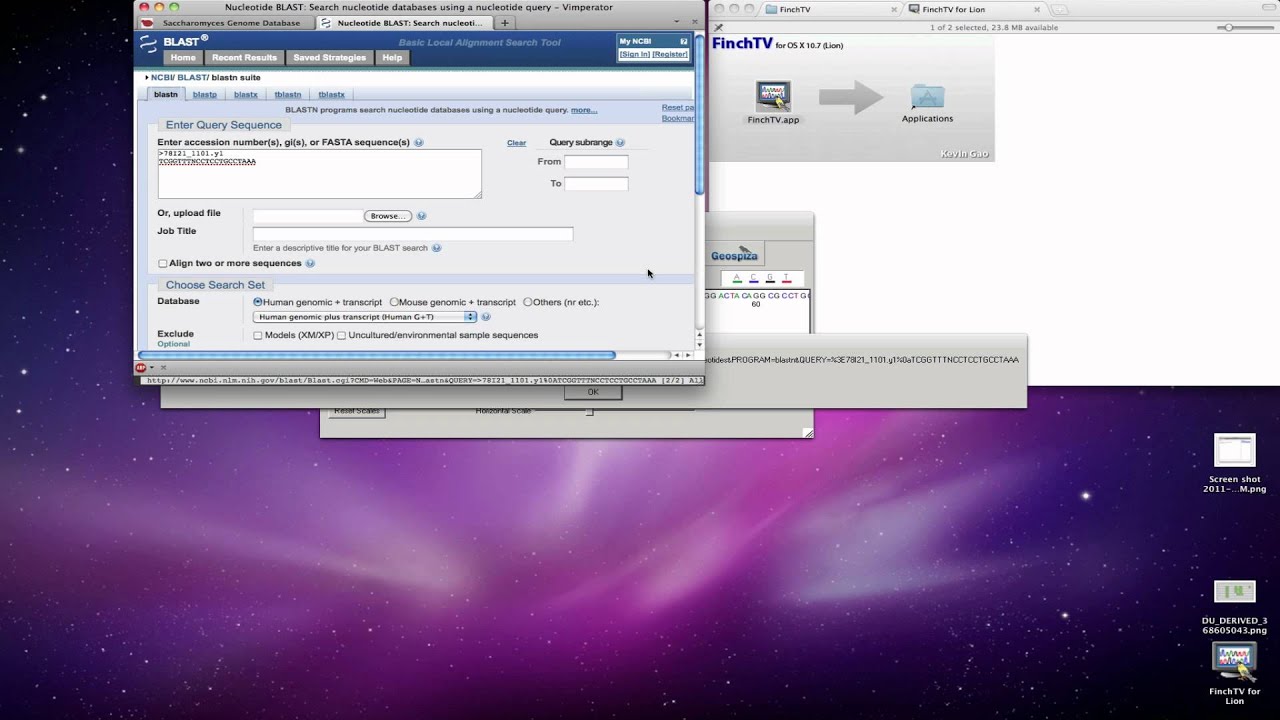
Task: Click BLAST breadcrumb link
Action: coord(190,78)
